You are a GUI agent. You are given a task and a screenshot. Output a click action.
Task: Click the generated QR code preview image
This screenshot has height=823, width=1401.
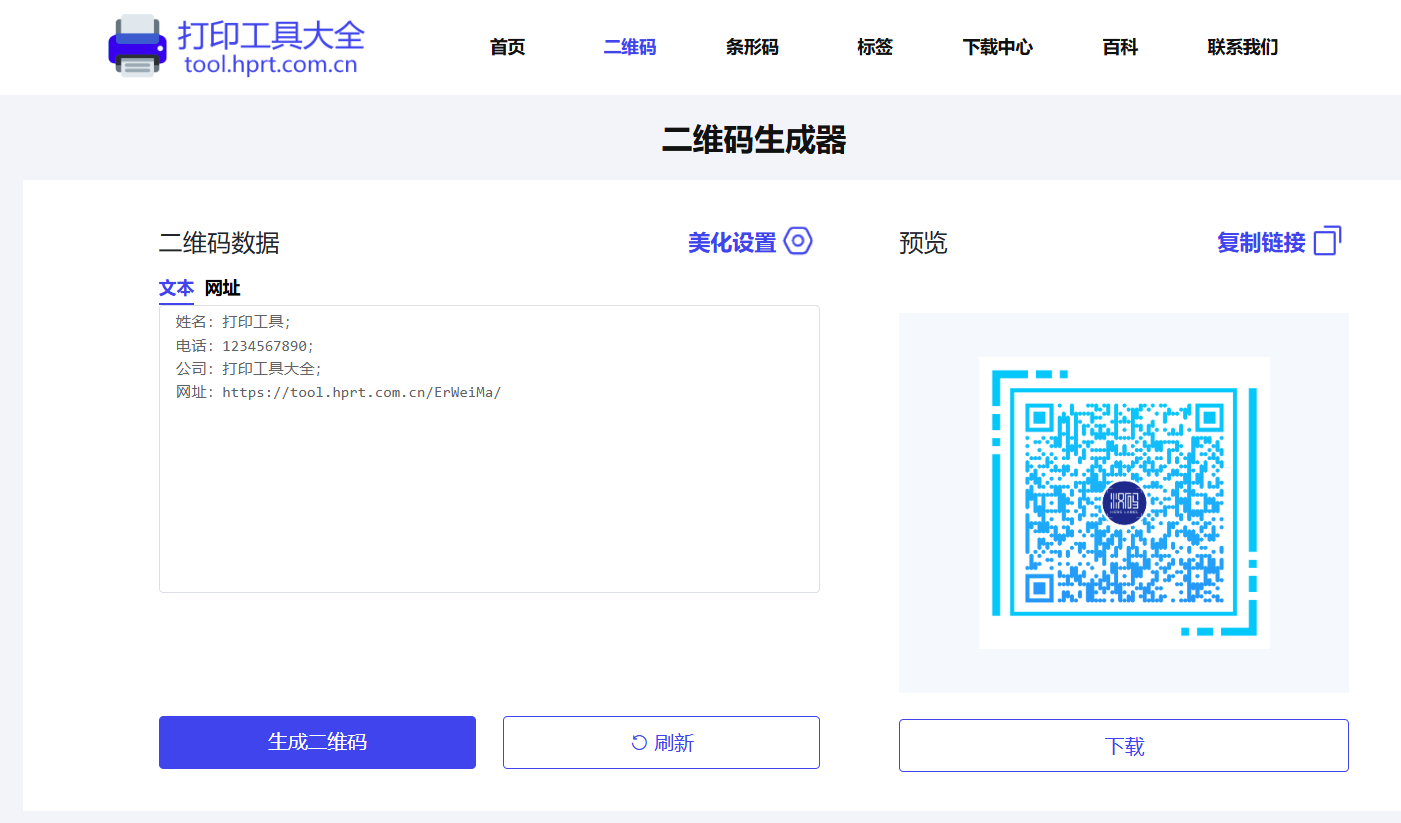click(x=1124, y=503)
